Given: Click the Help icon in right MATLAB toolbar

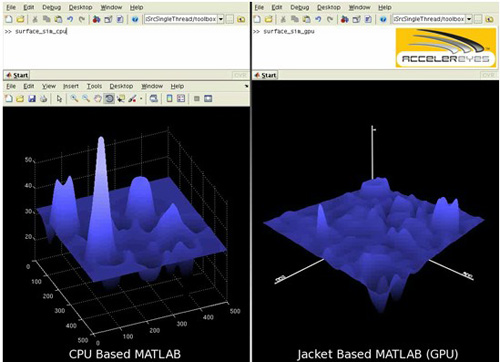Looking at the screenshot, I should 383,19.
